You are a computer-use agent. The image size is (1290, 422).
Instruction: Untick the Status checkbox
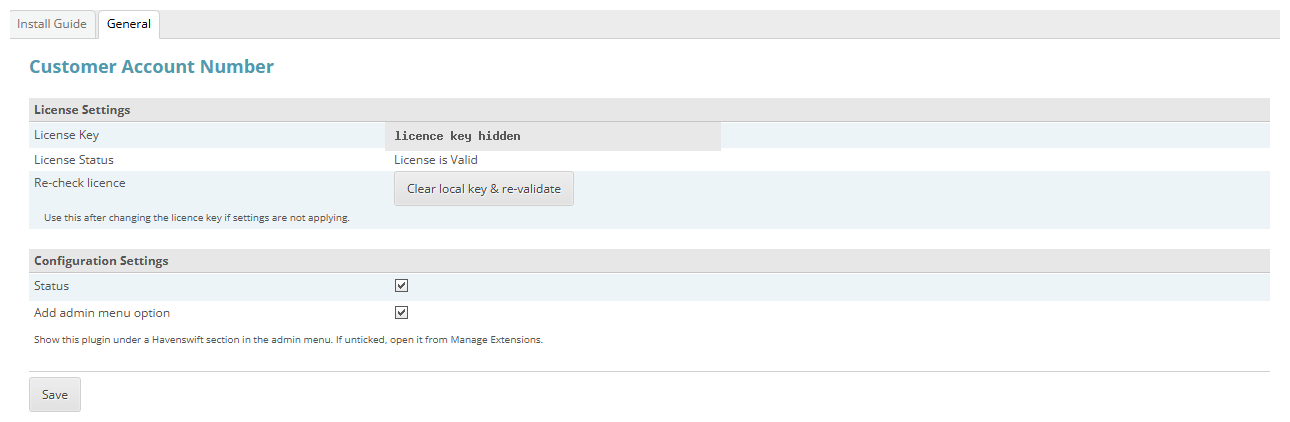pos(402,286)
